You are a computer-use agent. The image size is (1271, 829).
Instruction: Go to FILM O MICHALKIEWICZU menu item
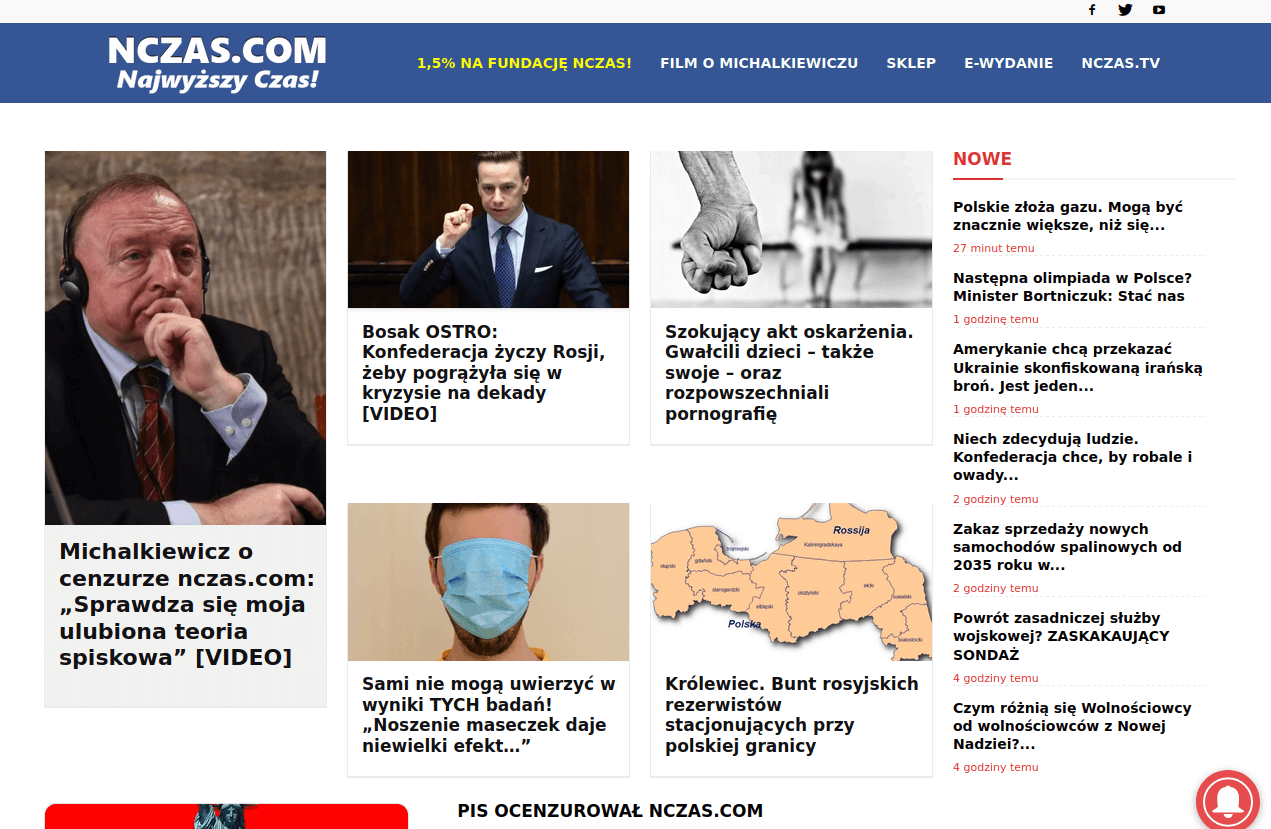tap(759, 63)
